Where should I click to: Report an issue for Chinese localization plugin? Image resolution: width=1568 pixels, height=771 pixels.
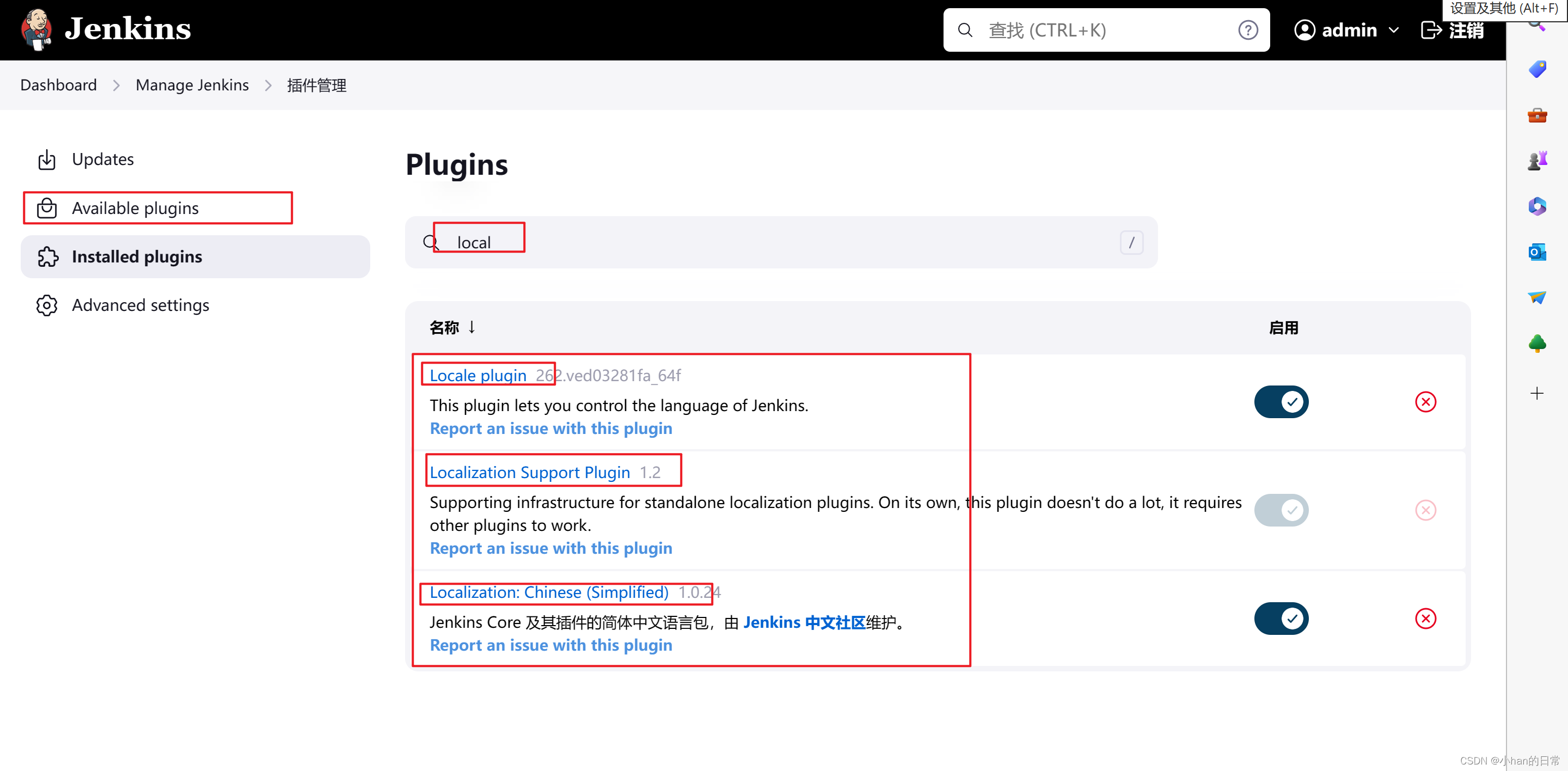click(x=551, y=645)
